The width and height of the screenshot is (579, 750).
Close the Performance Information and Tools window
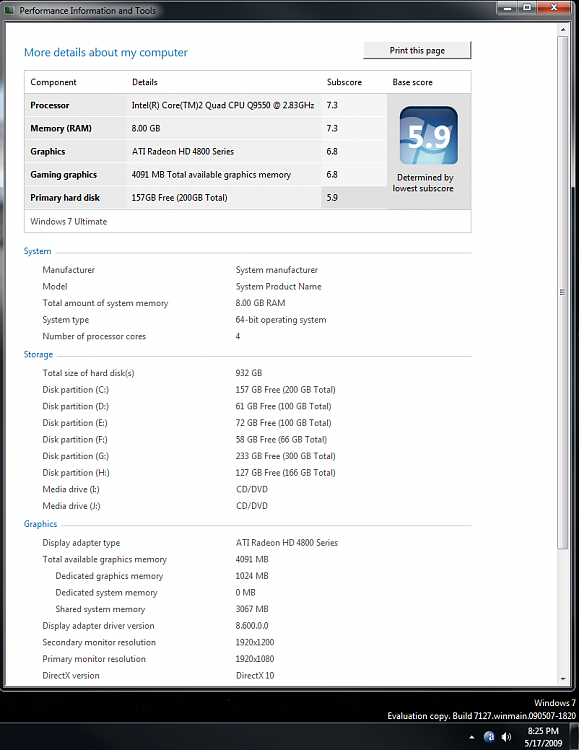click(x=554, y=8)
